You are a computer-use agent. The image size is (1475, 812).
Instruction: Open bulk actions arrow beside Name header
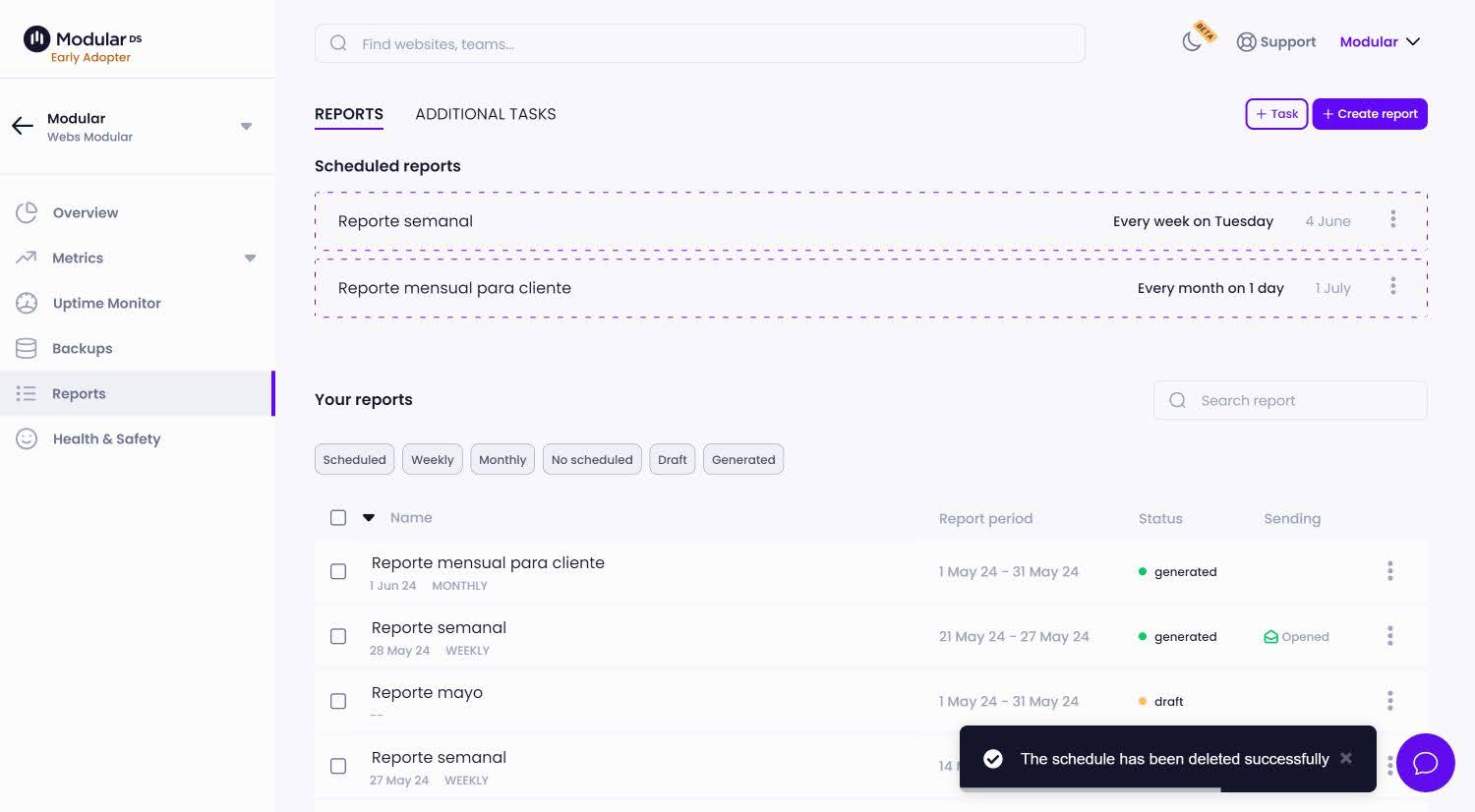369,517
